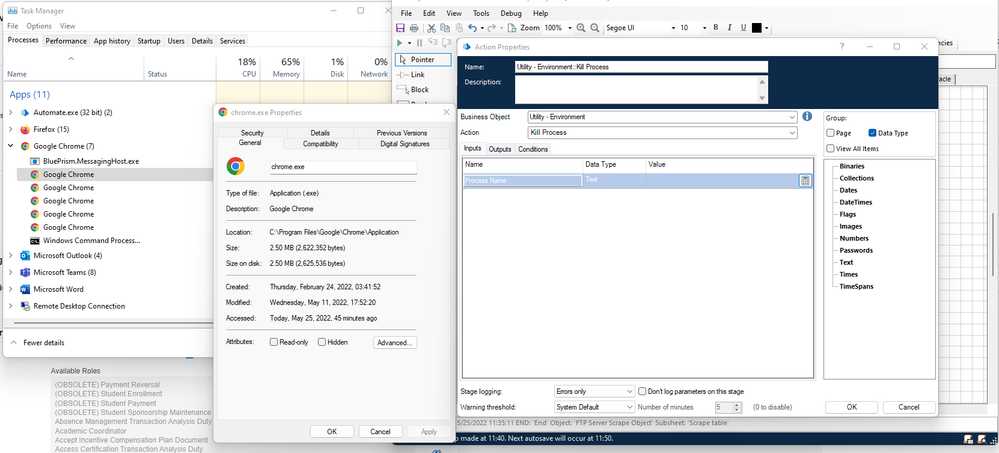Click the Microsoft Teams icon in Task Manager
Image resolution: width=999 pixels, height=453 pixels.
(25, 272)
